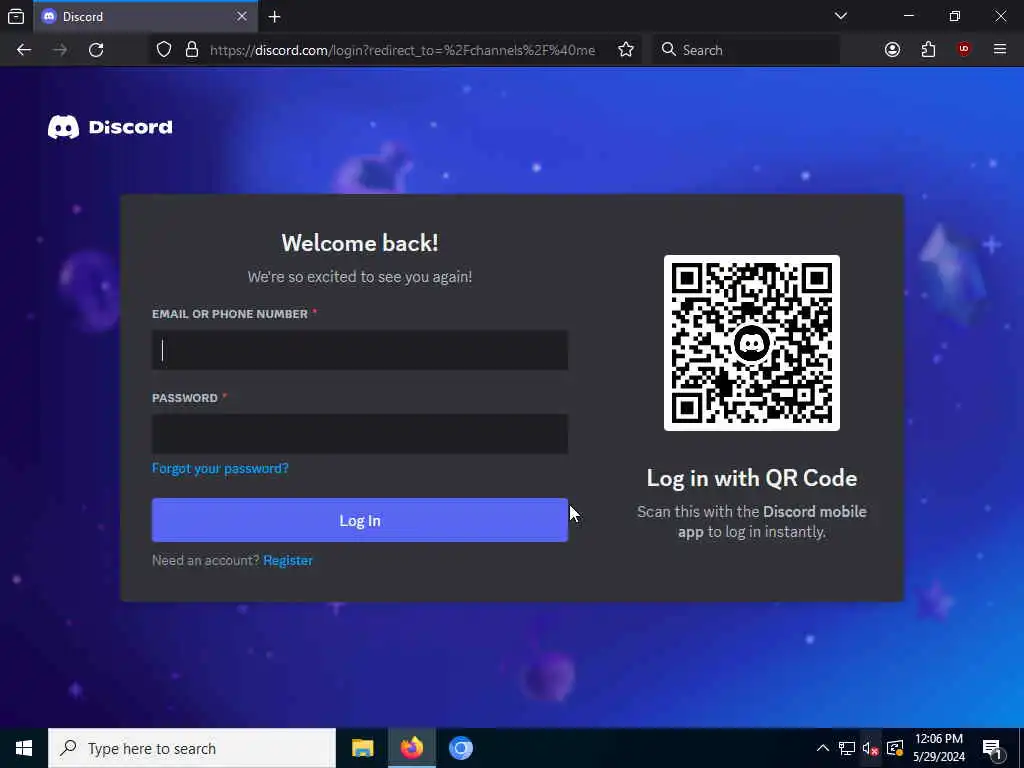Minimize the Firefox window
The image size is (1024, 768).
pos(908,16)
